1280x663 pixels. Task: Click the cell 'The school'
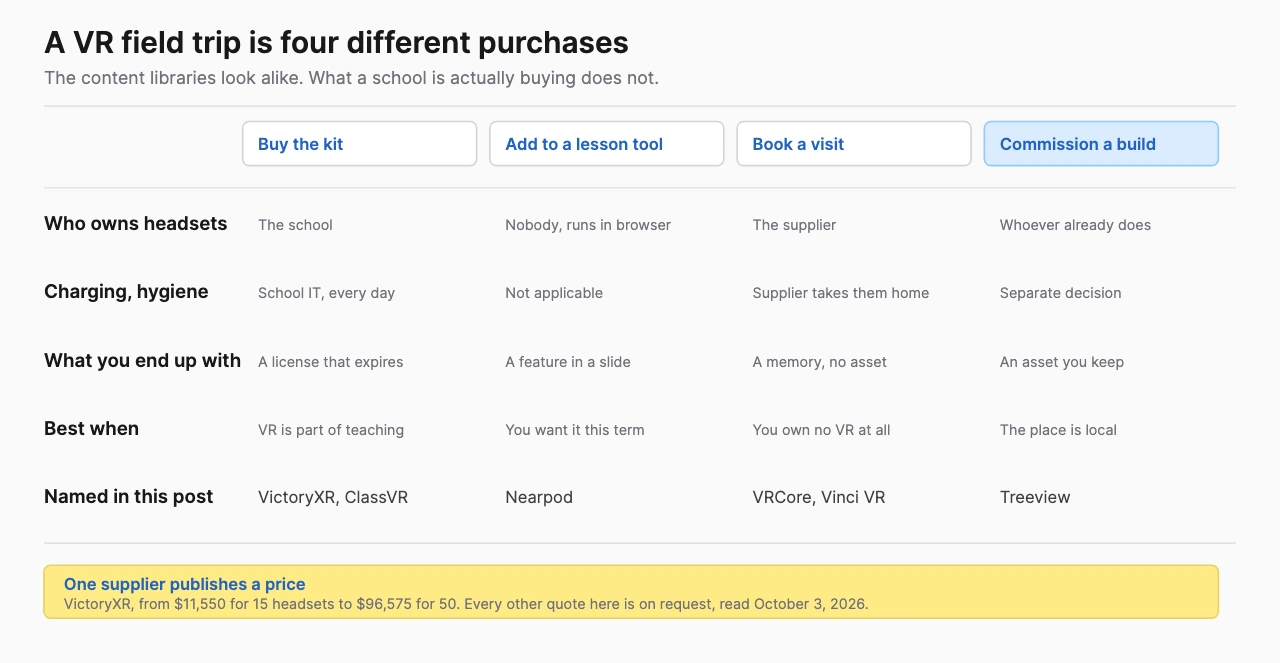click(295, 225)
